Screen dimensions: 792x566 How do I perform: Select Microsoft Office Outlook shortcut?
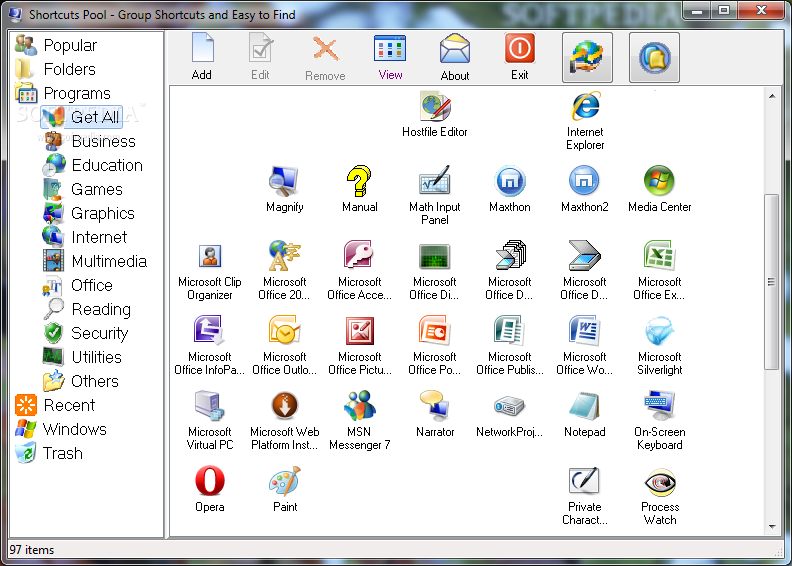coord(284,346)
